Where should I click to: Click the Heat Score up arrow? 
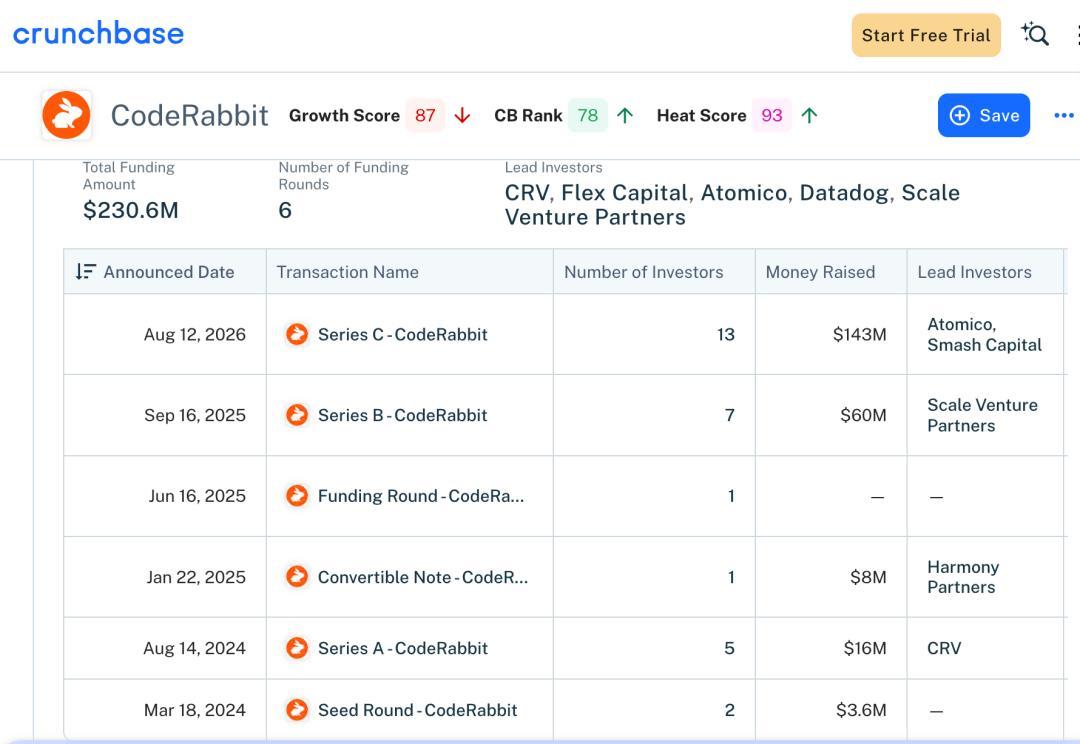[x=810, y=116]
